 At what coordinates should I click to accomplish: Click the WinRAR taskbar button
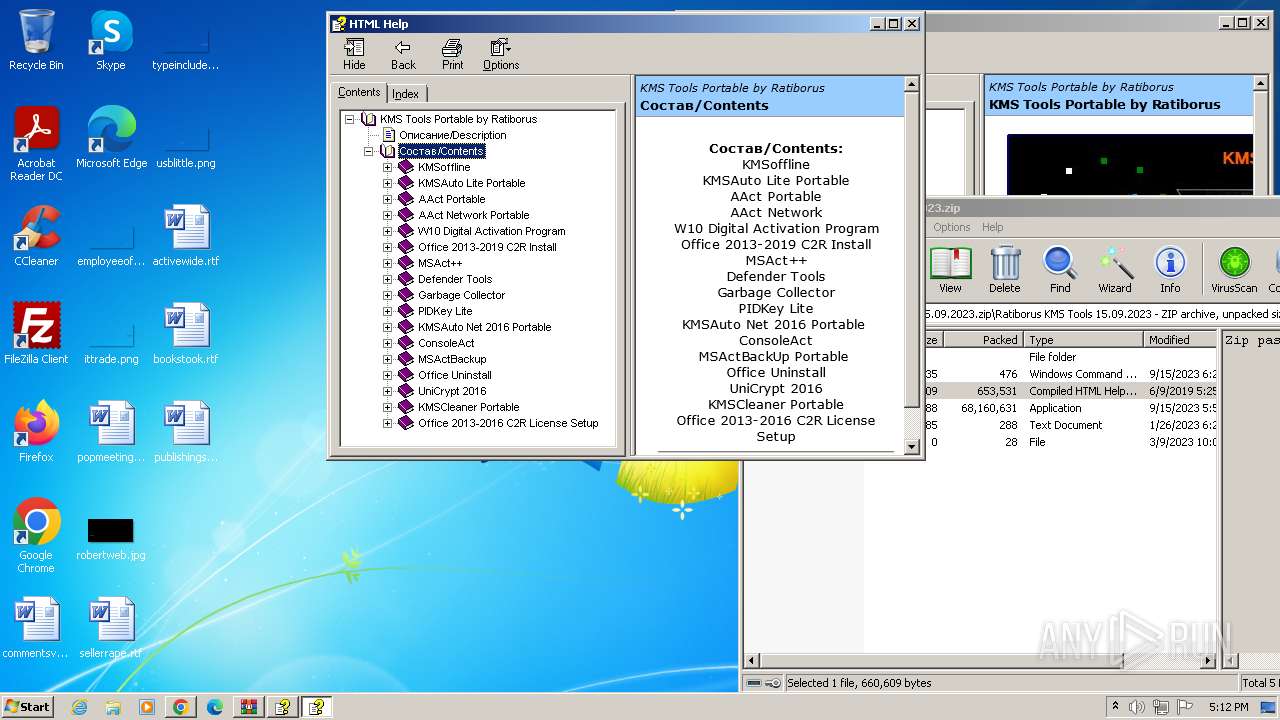(248, 707)
